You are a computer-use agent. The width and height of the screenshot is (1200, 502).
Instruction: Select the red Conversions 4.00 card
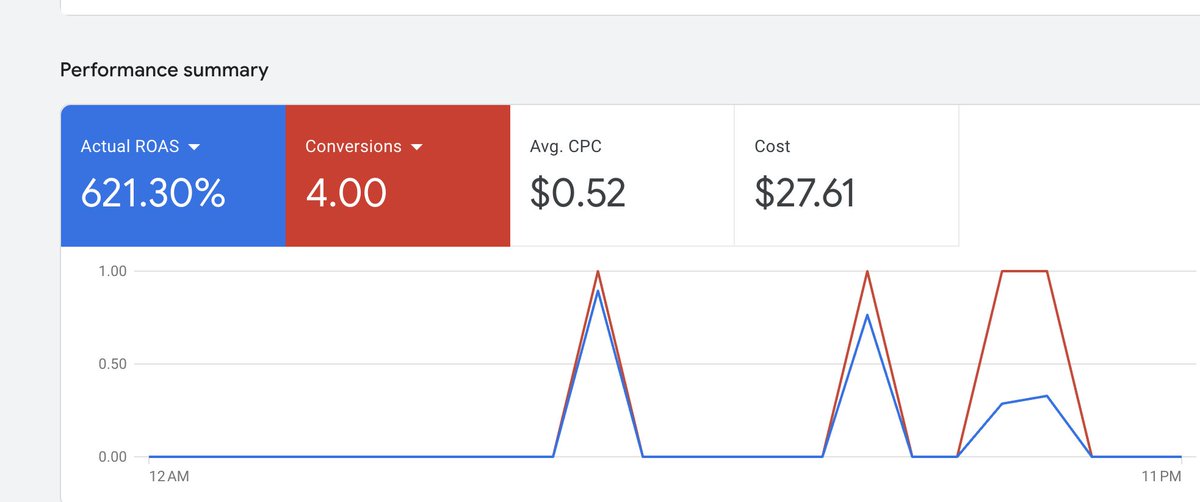tap(398, 175)
